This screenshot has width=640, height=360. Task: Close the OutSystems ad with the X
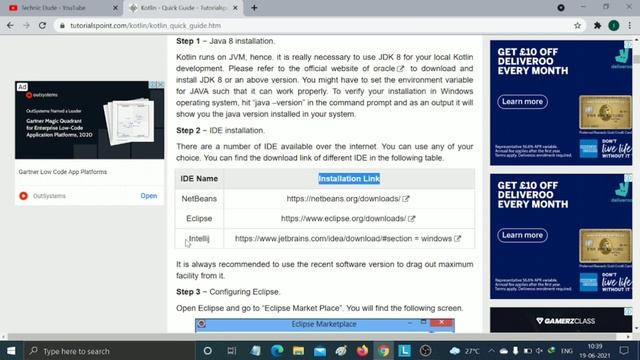(160, 84)
